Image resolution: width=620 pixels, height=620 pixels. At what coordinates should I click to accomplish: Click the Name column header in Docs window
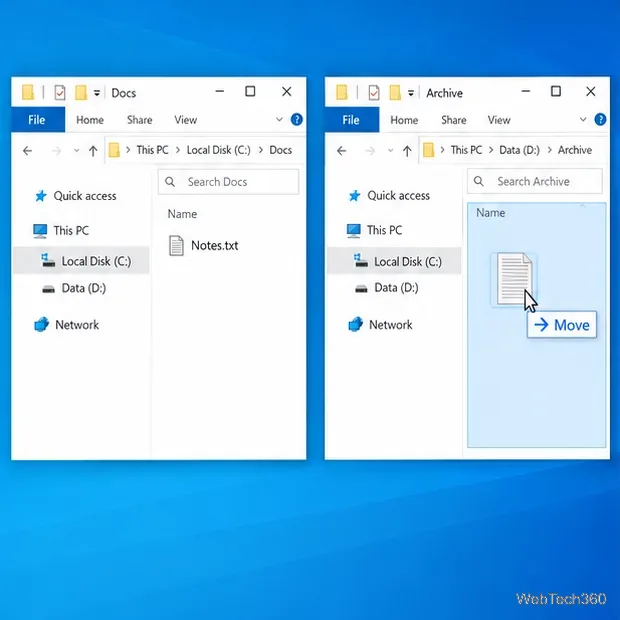click(182, 214)
